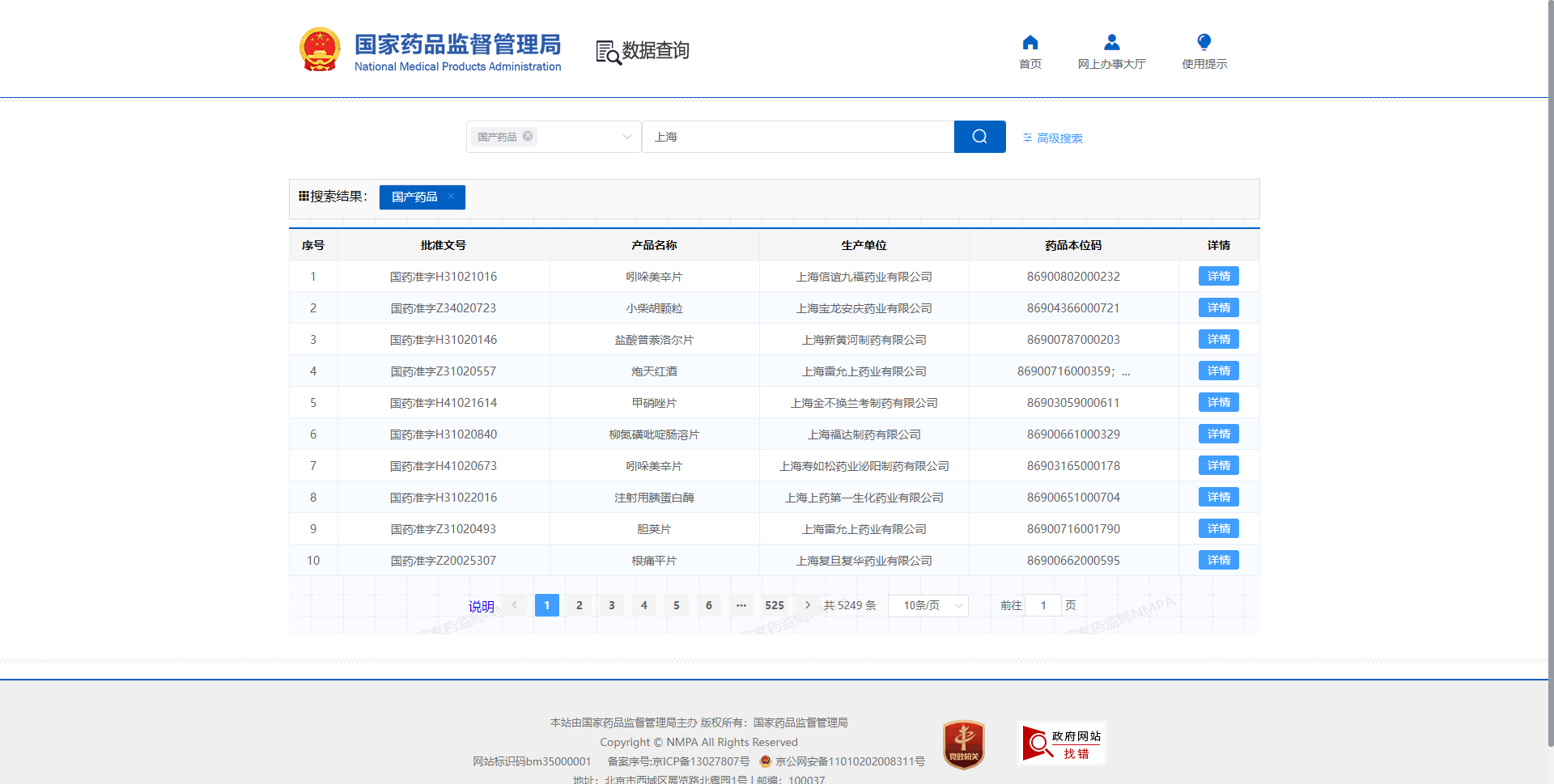Select the 国产药品 results tab
Screen dimensions: 1554x784
pos(414,197)
